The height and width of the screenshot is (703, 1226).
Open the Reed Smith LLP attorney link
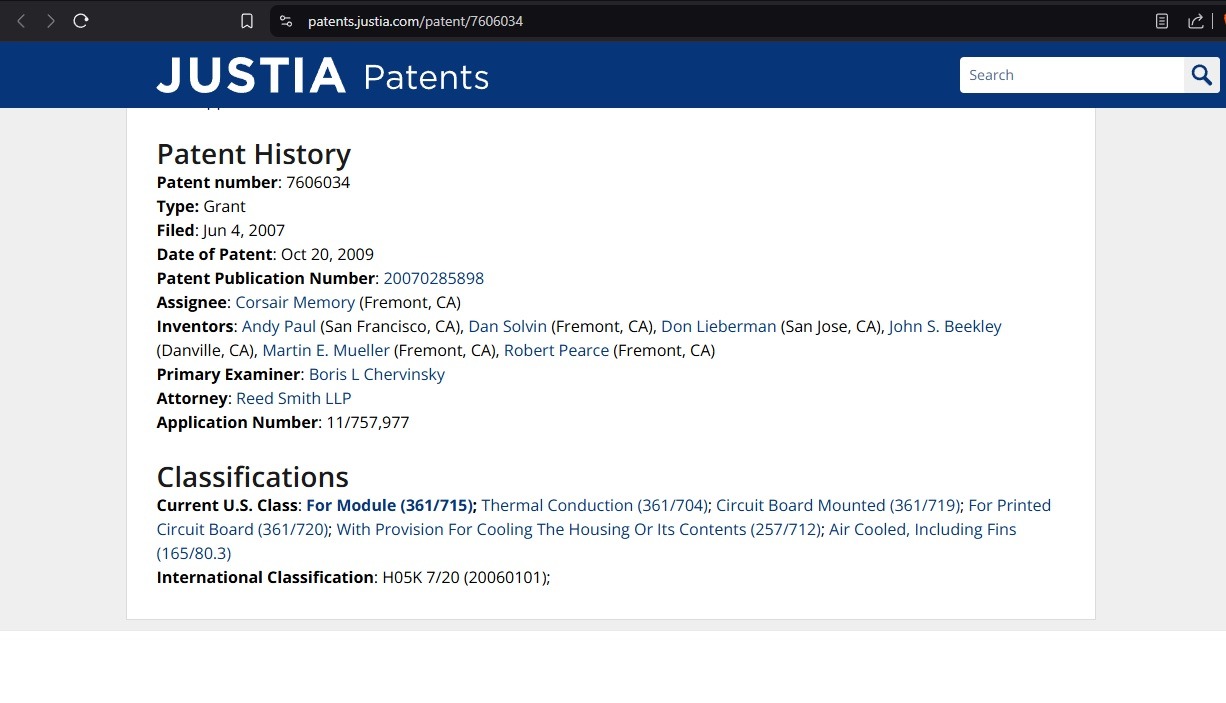[294, 398]
